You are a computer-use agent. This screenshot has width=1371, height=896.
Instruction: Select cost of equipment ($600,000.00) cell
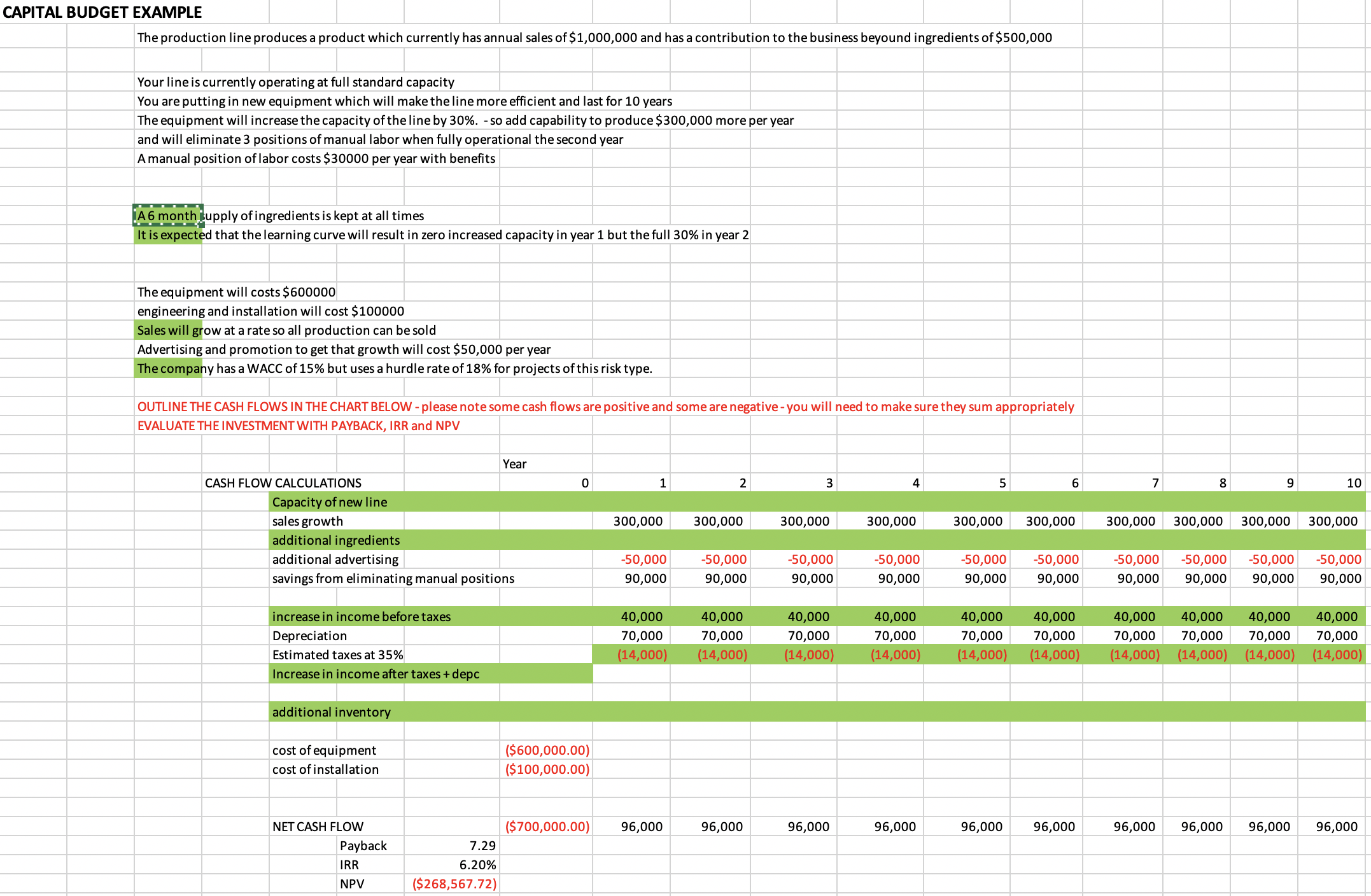pos(546,750)
